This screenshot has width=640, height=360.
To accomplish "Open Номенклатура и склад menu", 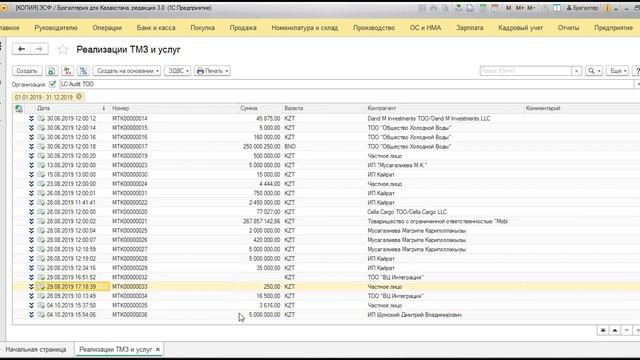I will 304,28.
